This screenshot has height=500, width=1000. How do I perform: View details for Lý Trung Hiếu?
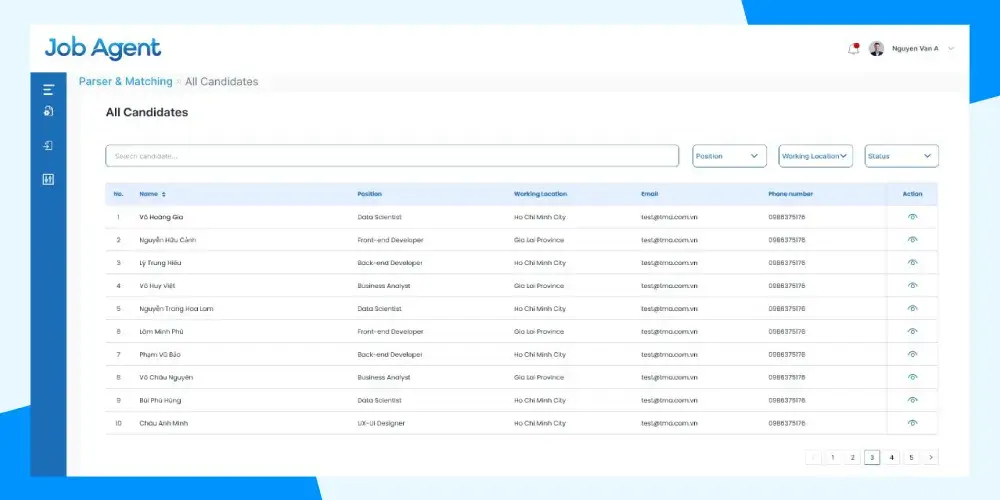[x=912, y=263]
